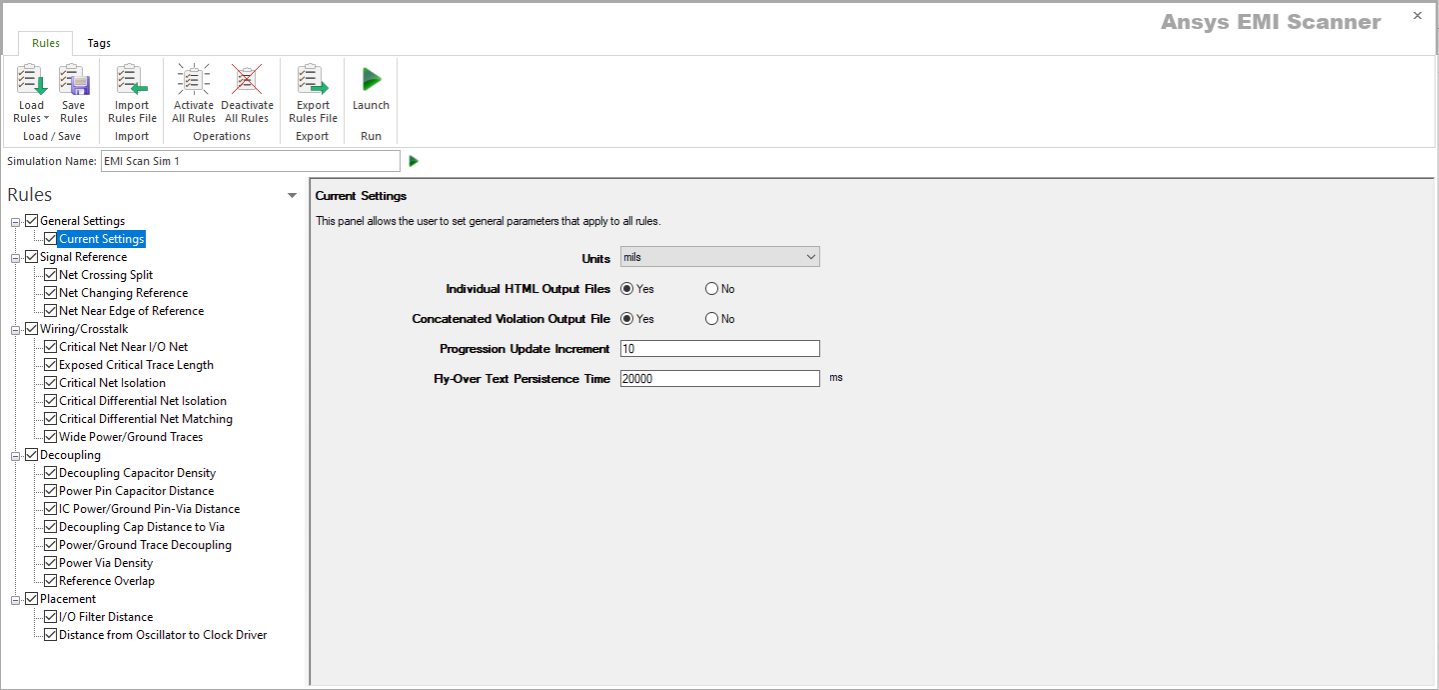
Task: Disable the Power Via Density rule checkbox
Action: tap(50, 562)
